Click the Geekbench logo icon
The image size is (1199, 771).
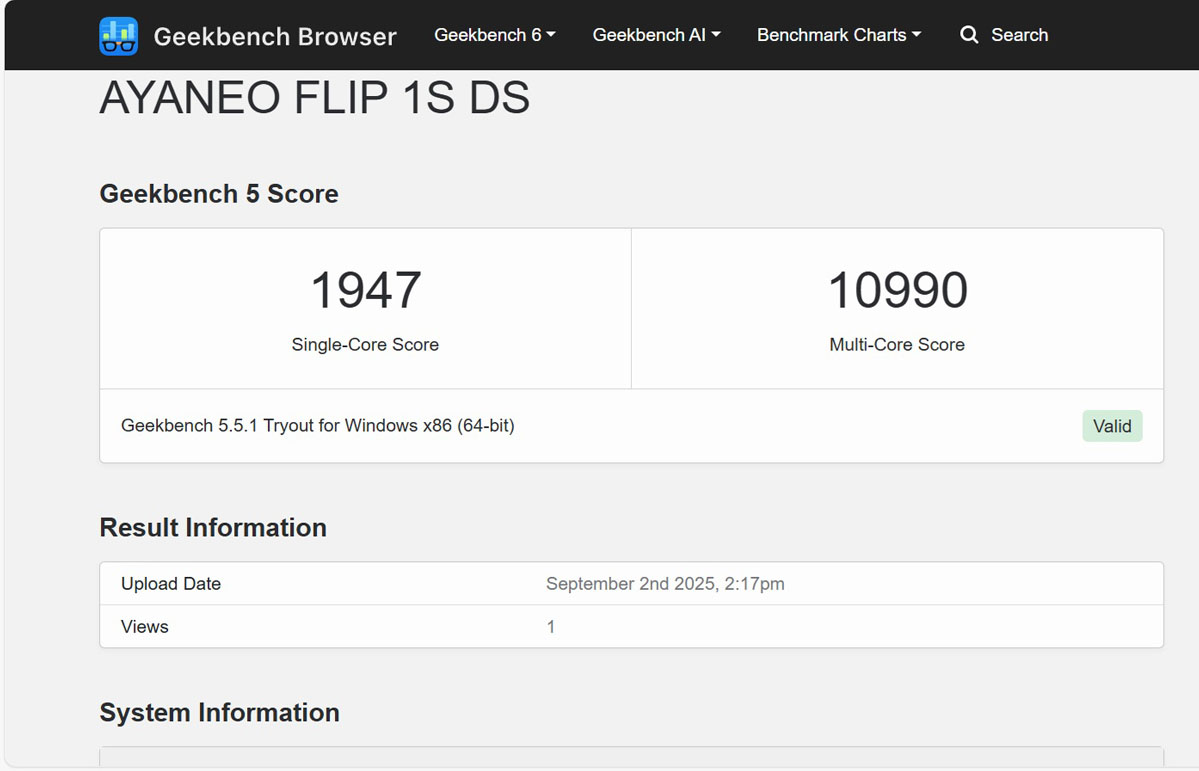[x=119, y=36]
